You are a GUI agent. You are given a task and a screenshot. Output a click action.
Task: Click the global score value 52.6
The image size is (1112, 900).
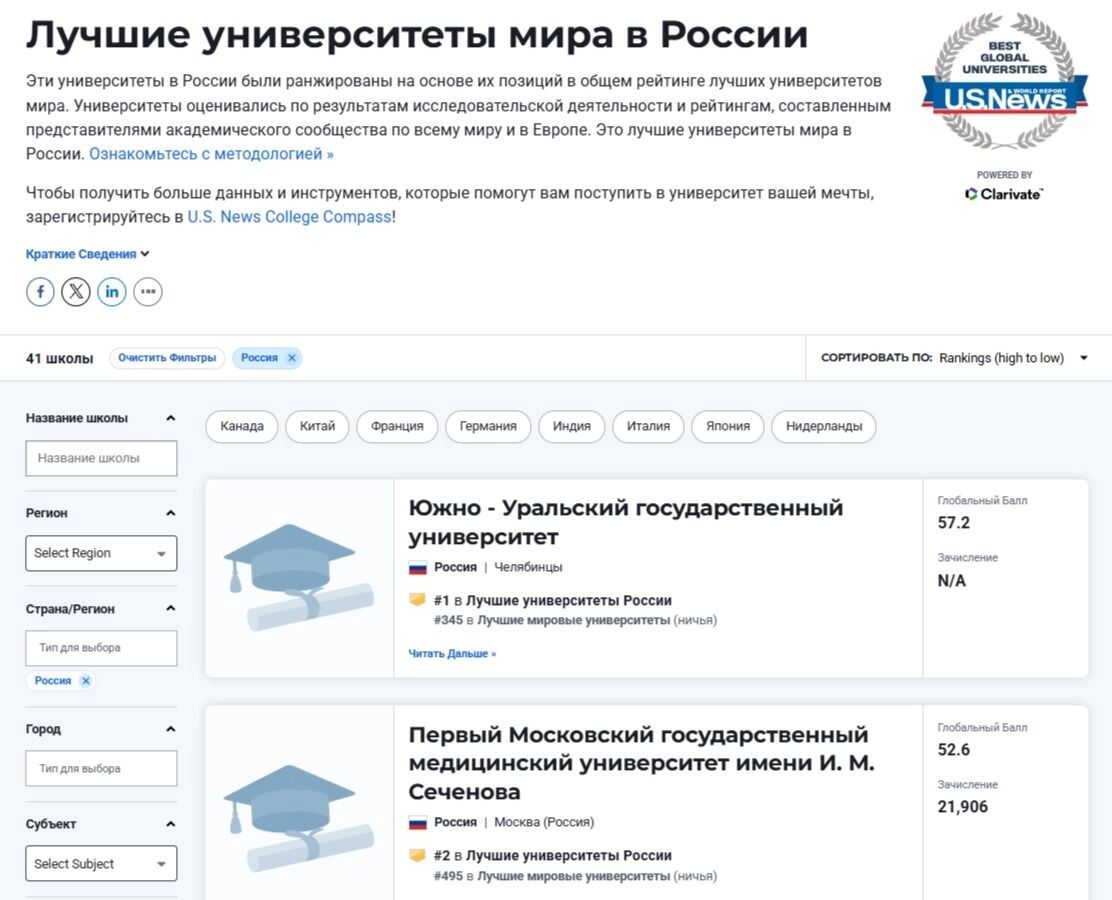[953, 750]
